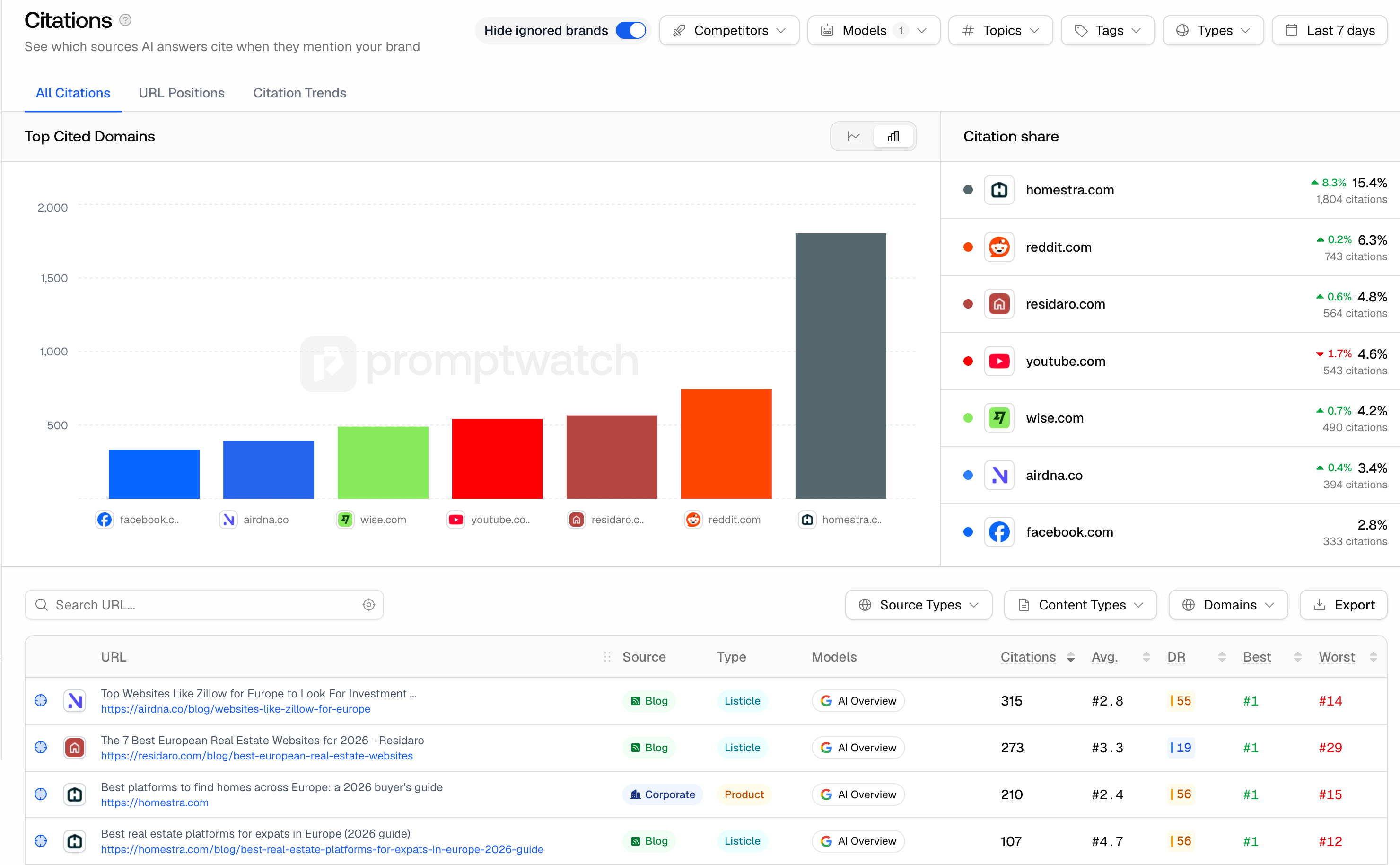Viewport: 1400px width, 865px height.
Task: Open the Types filter dropdown
Action: tap(1213, 30)
